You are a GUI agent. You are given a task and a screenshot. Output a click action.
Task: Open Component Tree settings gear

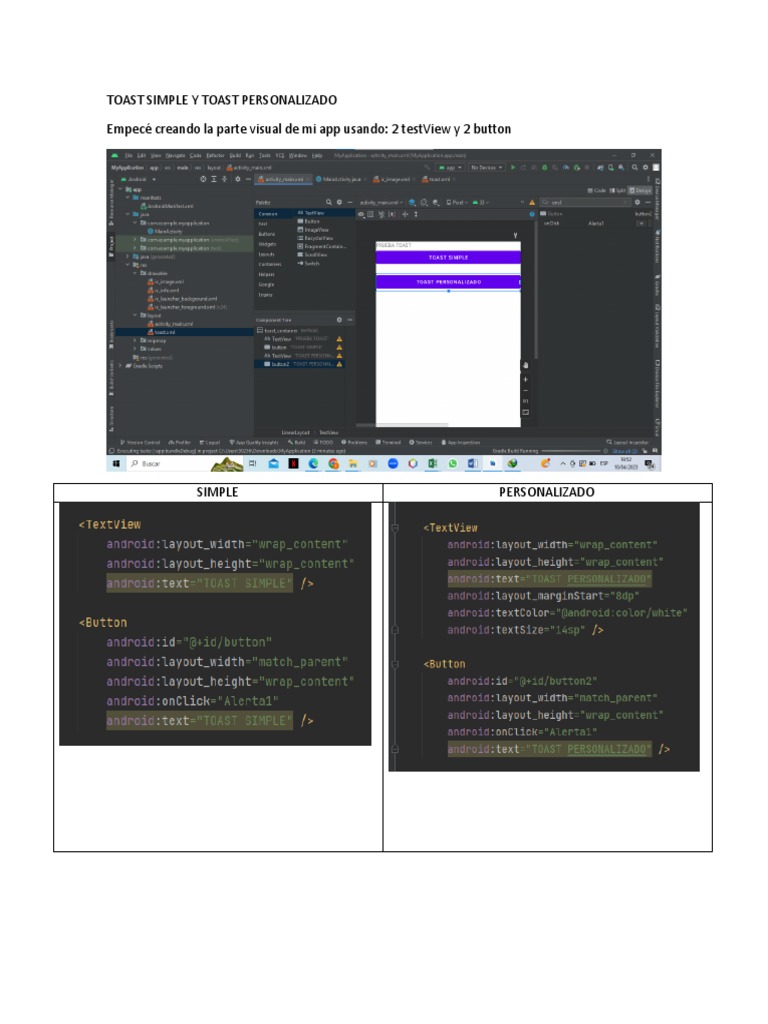pos(339,320)
